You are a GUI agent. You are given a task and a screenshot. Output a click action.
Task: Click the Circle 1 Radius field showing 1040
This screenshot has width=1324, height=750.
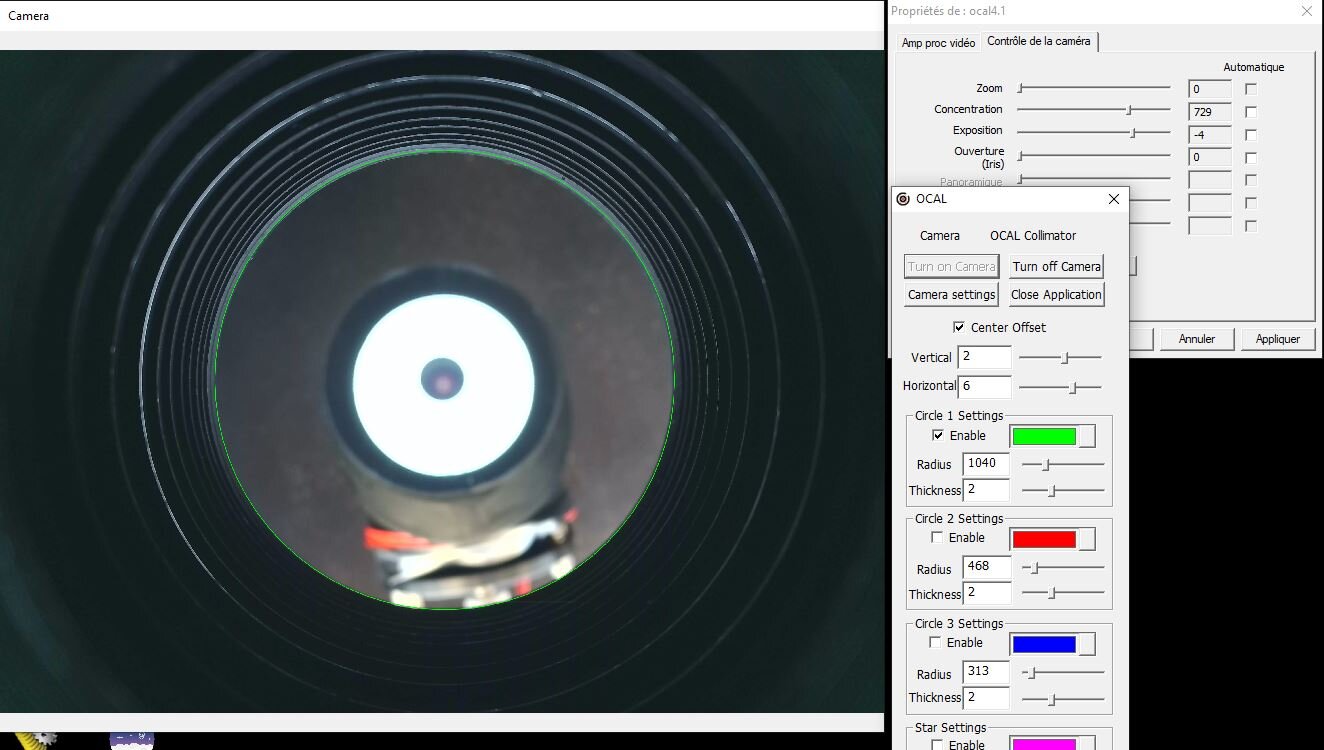point(986,463)
